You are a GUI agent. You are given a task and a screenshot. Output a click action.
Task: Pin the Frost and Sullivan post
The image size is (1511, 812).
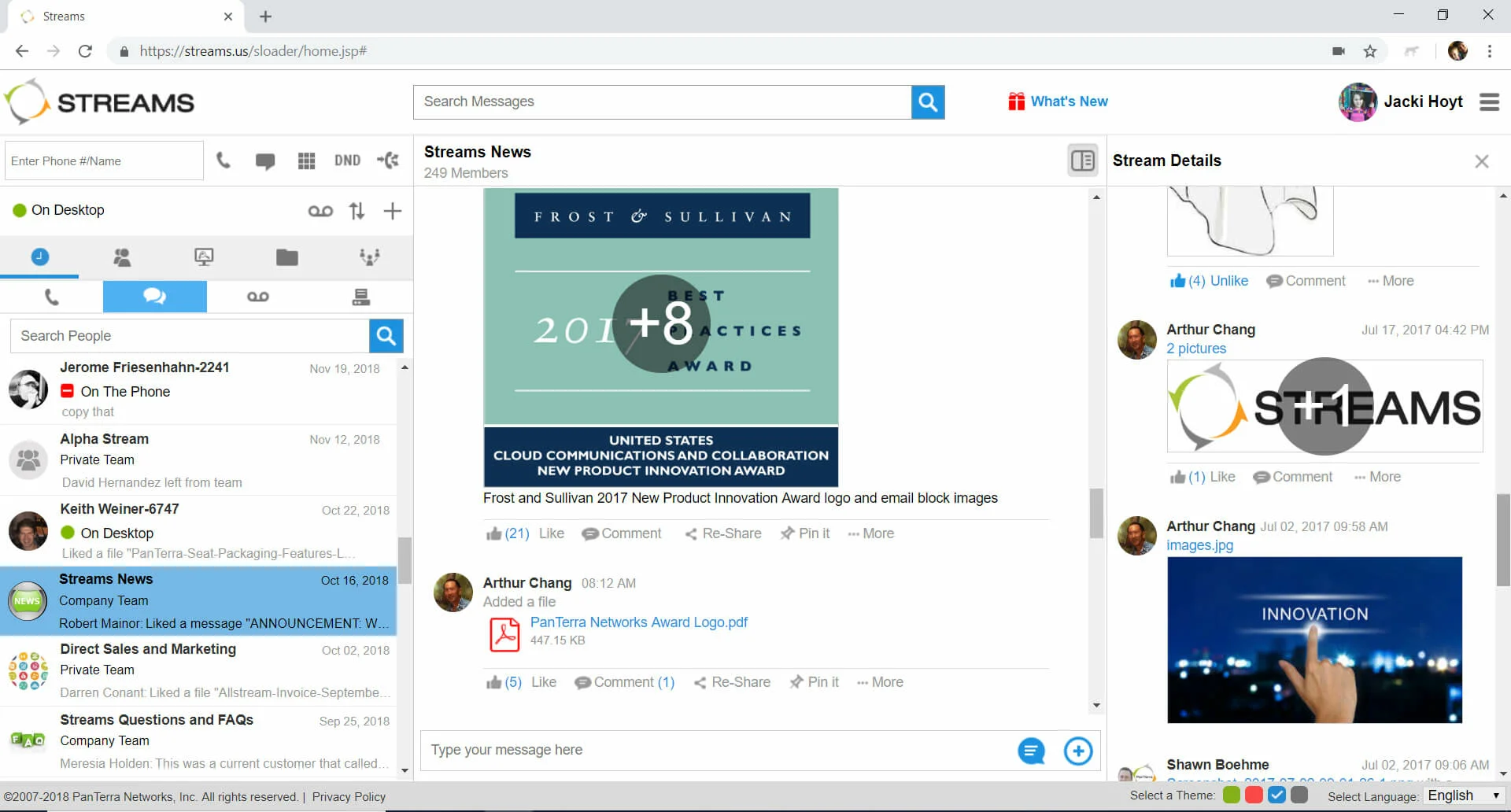tap(805, 533)
